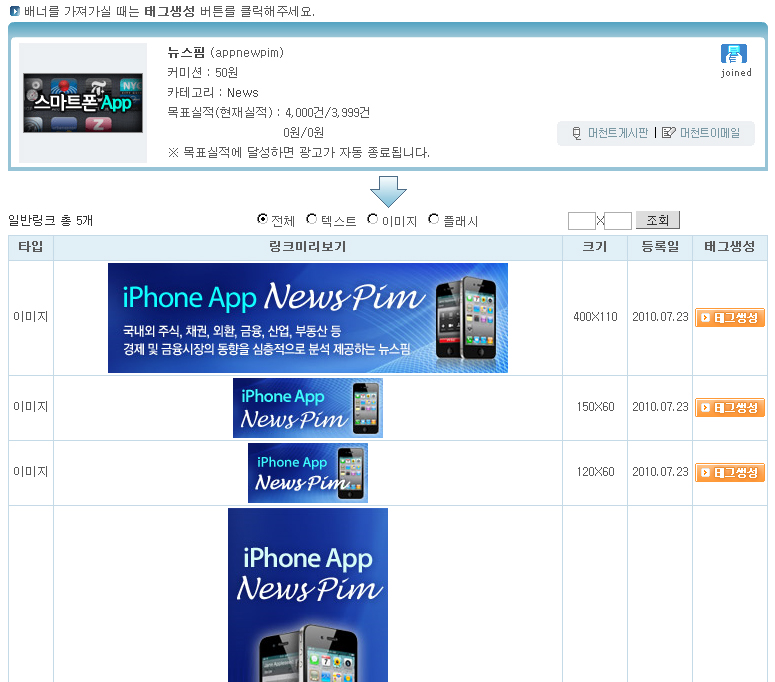775x682 pixels.
Task: Click the 150X60 NewsPim banner preview
Action: (307, 408)
